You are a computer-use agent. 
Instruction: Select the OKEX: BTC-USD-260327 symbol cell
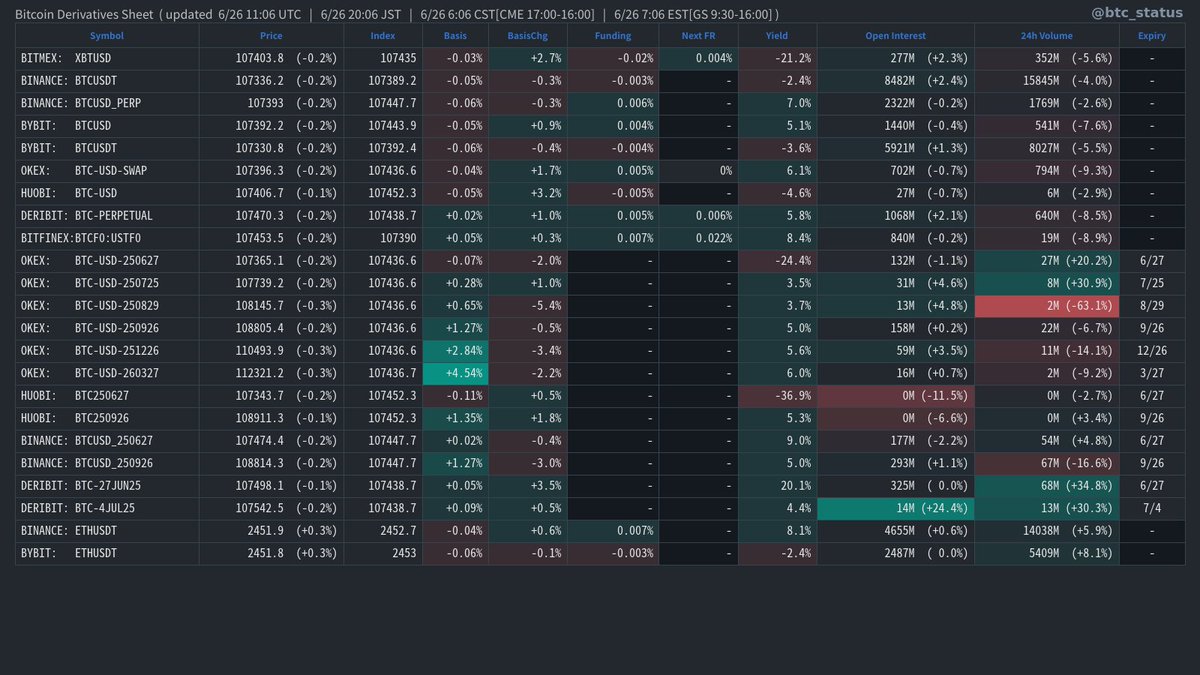(x=107, y=373)
